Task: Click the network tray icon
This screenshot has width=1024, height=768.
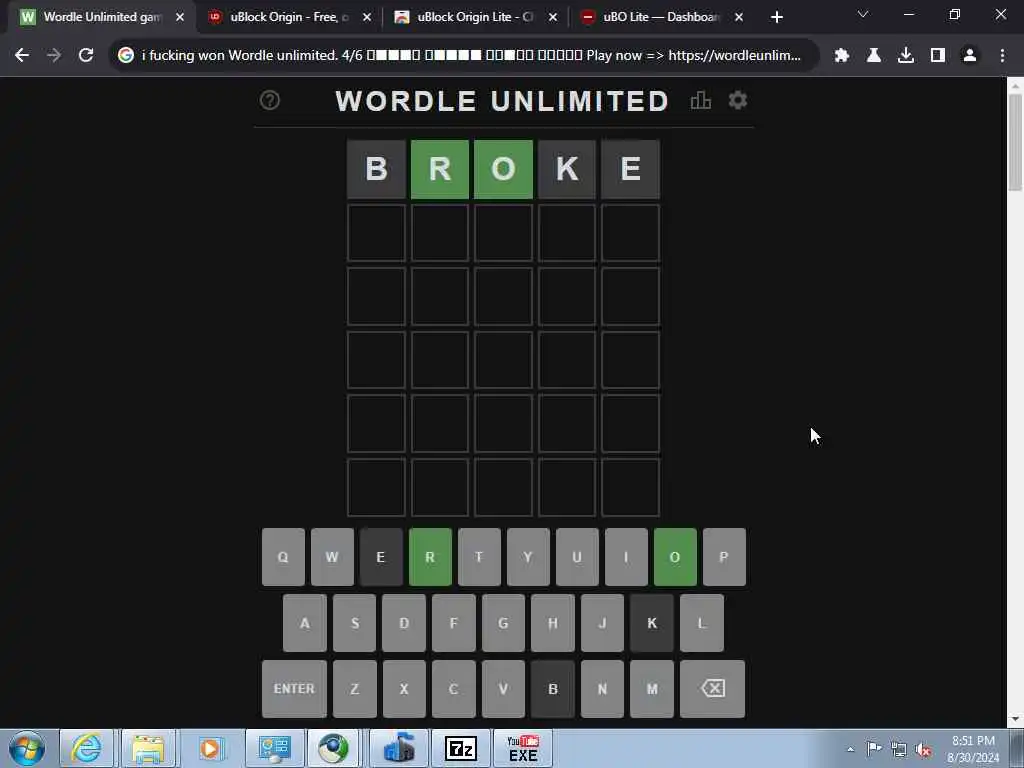Action: coord(899,749)
